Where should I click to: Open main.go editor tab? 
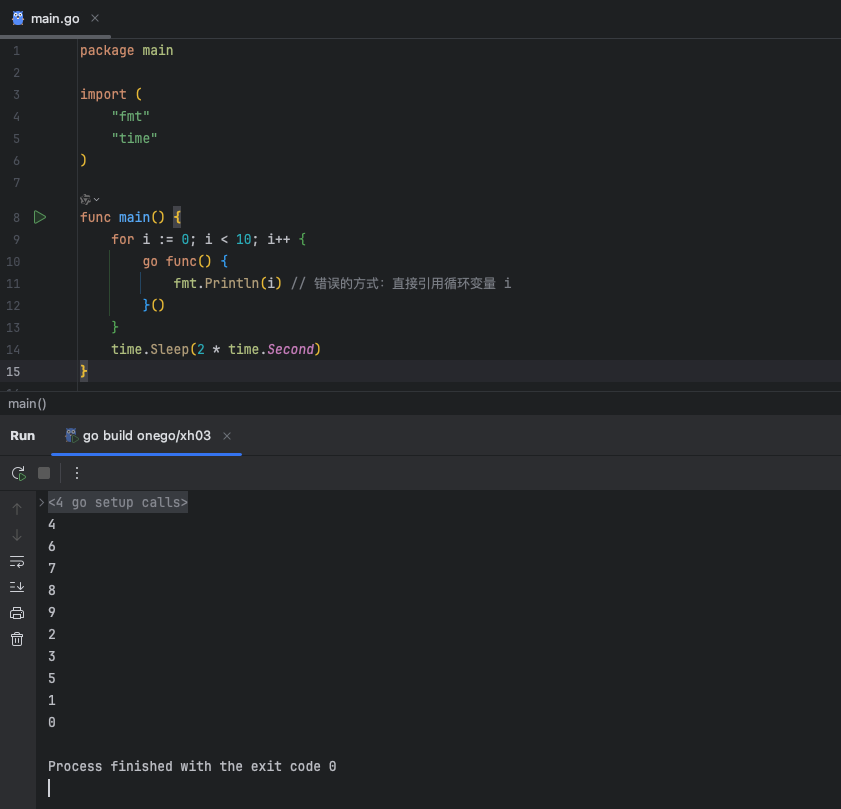pos(55,19)
